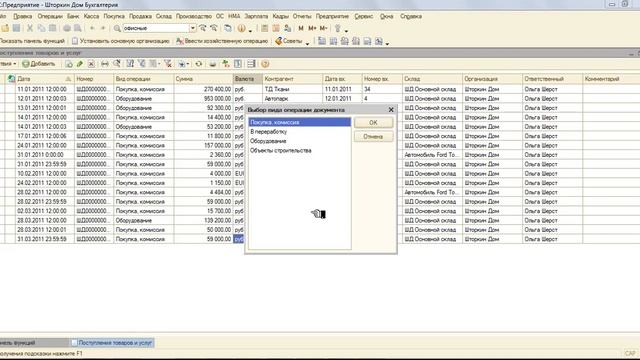
Task: Click the M- memory subtract button
Action: [x=324, y=28]
